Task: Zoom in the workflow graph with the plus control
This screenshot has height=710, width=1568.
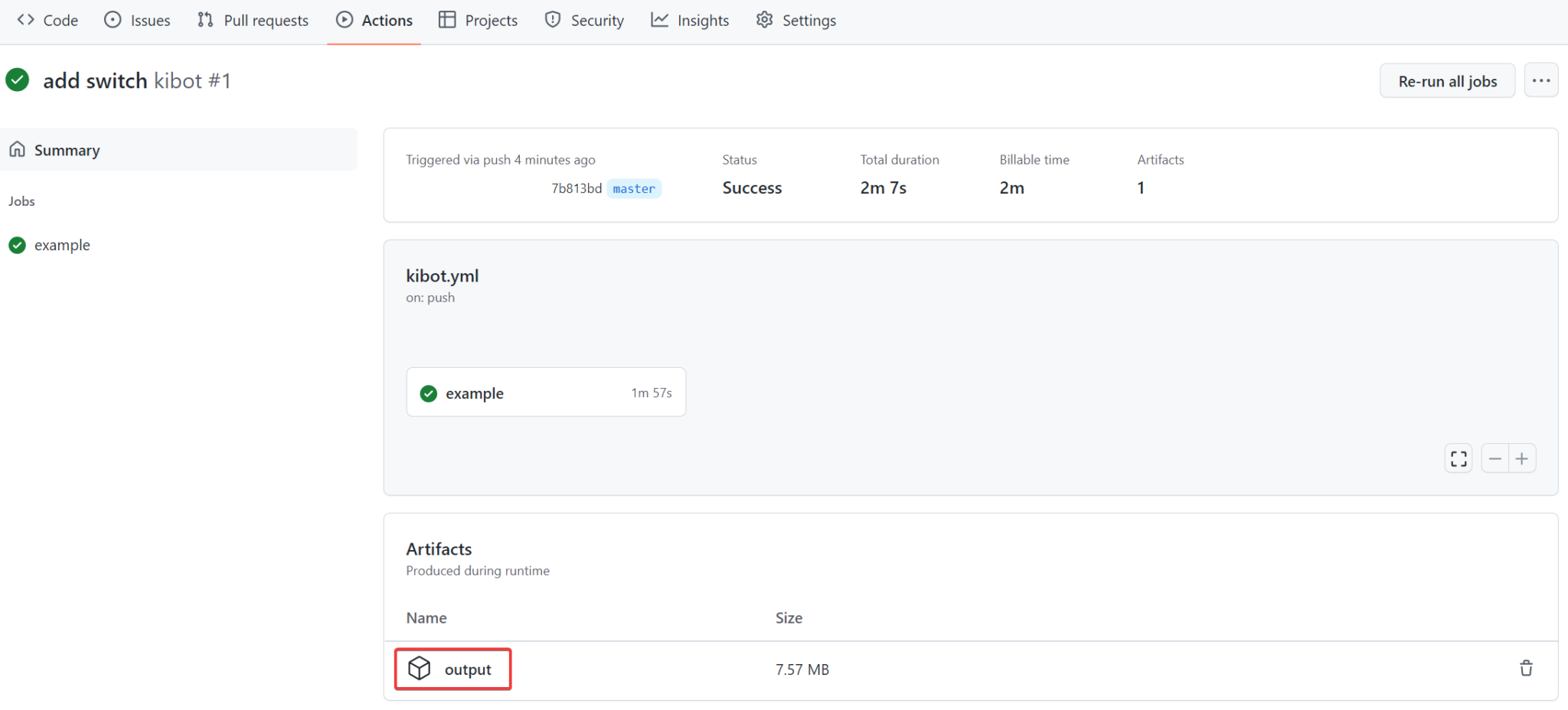Action: 1523,458
